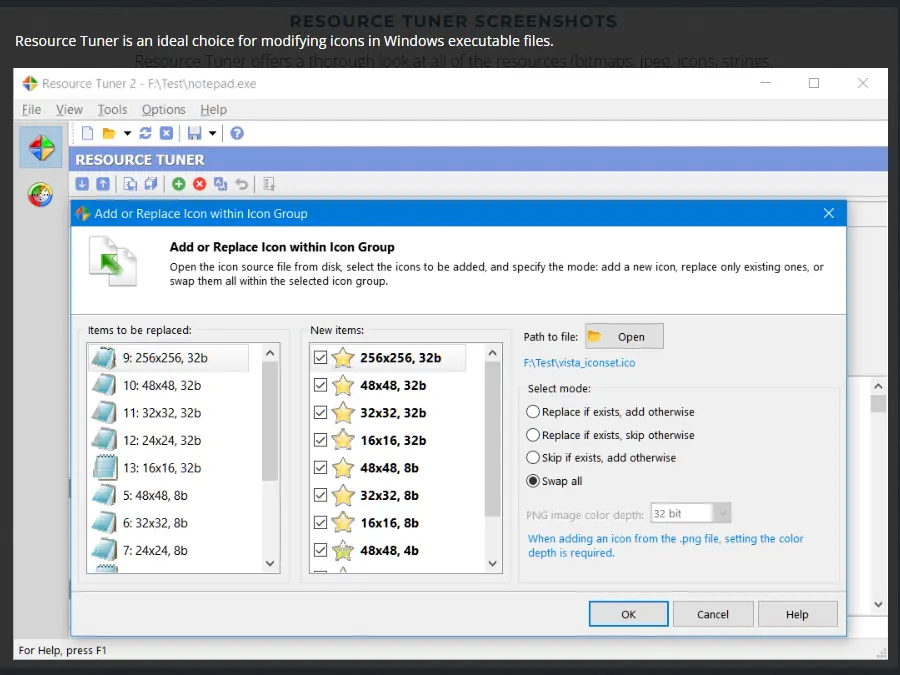Click the green plus Add resource icon

click(x=179, y=184)
